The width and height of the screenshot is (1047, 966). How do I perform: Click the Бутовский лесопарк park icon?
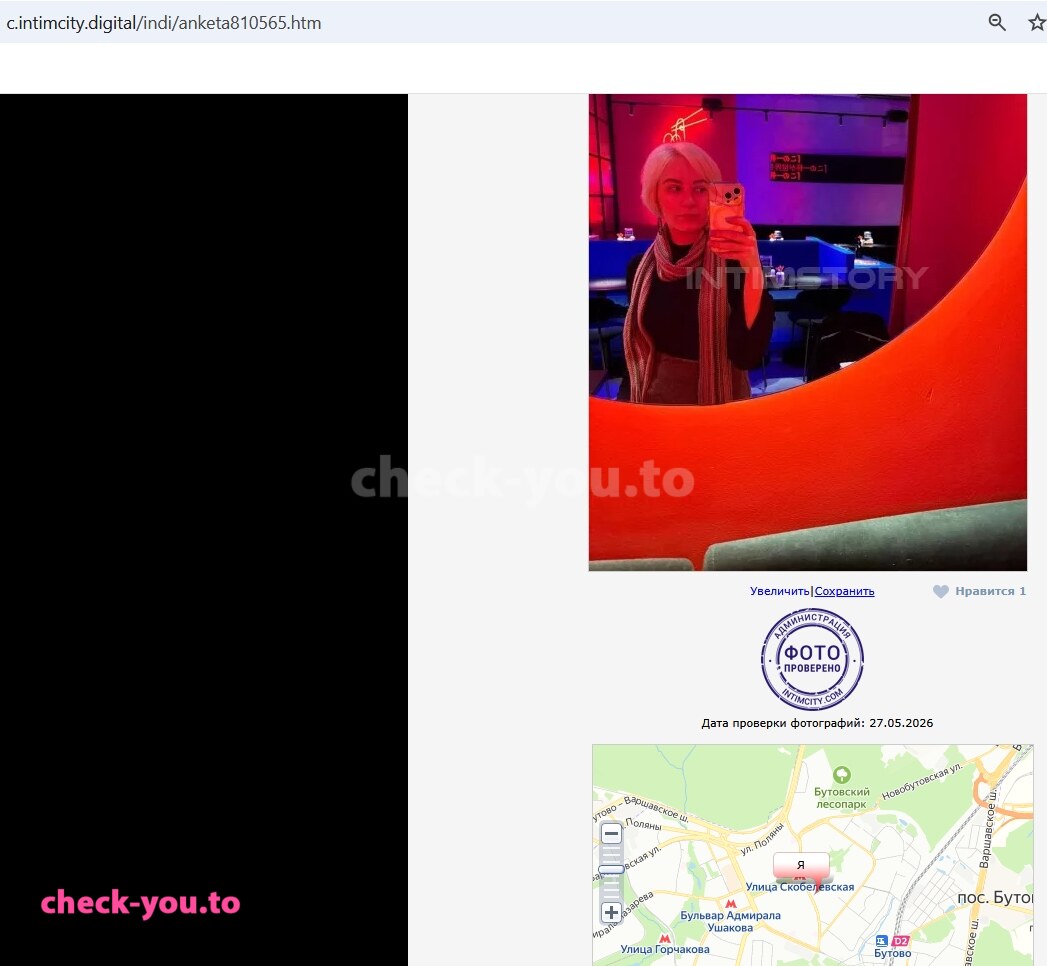[842, 774]
